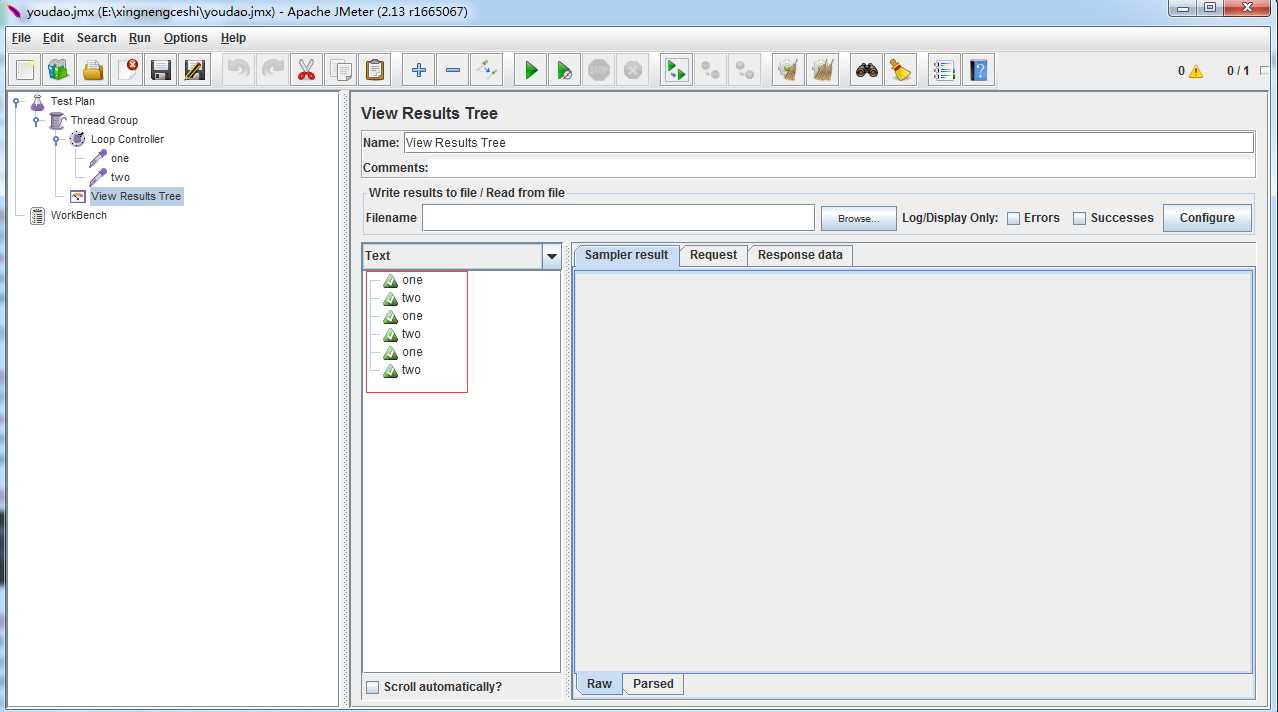The height and width of the screenshot is (712, 1278).
Task: Switch to the Response data tab
Action: coord(800,255)
